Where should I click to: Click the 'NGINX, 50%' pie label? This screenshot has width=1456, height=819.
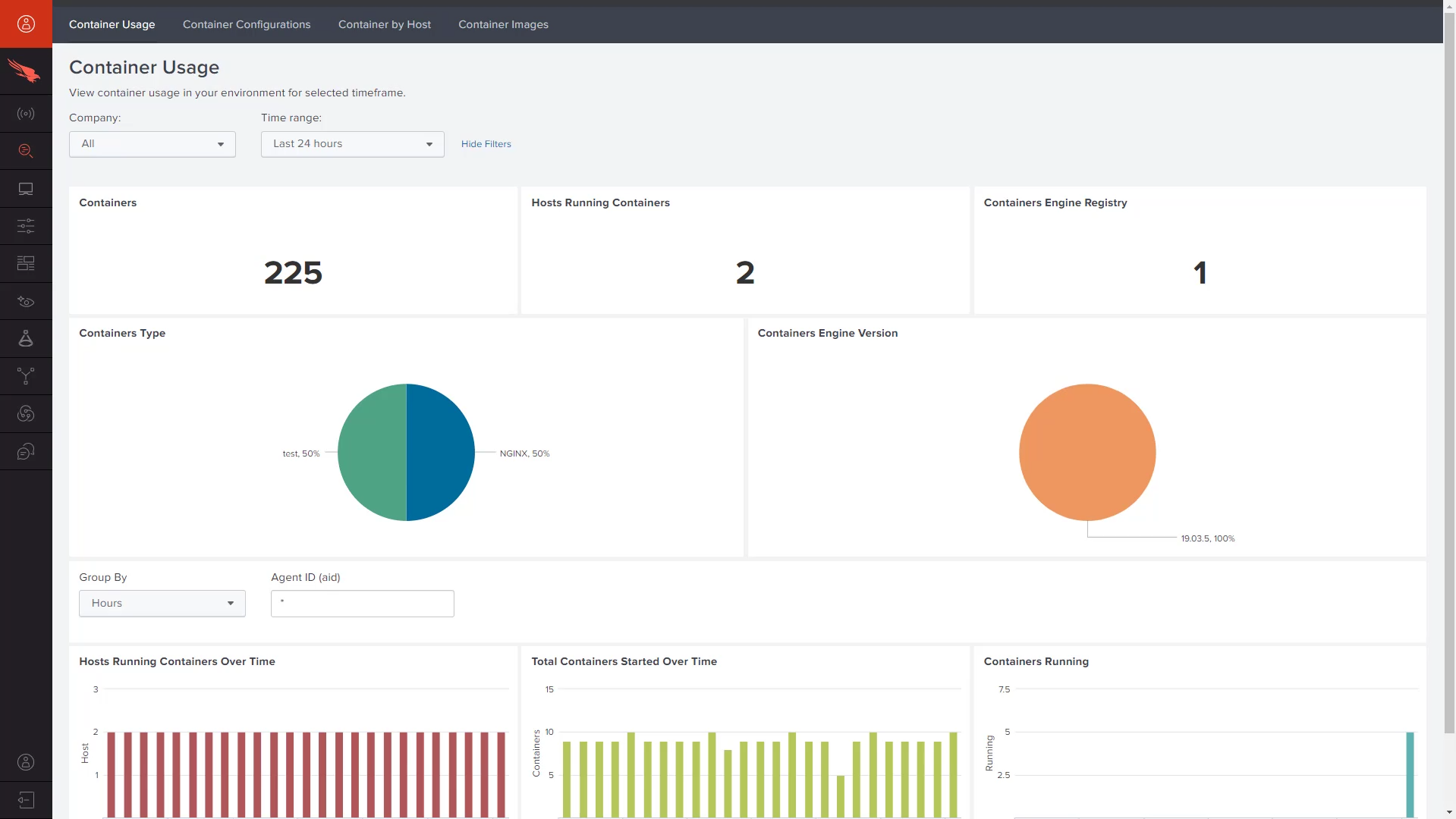(x=524, y=453)
